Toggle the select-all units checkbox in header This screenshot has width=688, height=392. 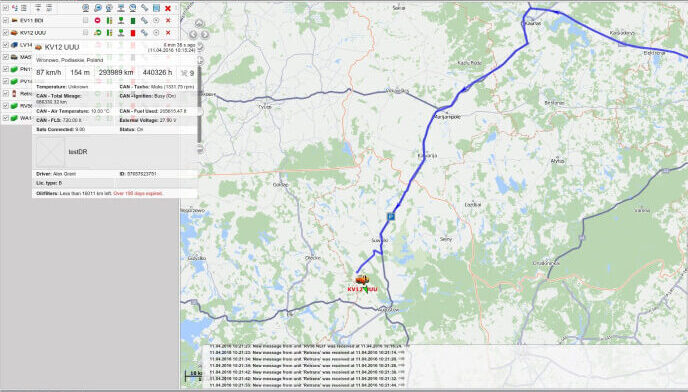[x=6, y=8]
